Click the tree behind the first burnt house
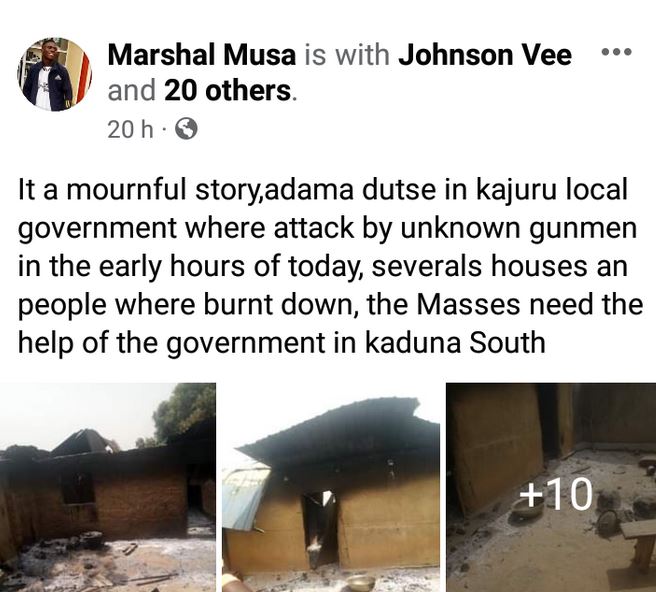This screenshot has width=656, height=592. tap(184, 412)
